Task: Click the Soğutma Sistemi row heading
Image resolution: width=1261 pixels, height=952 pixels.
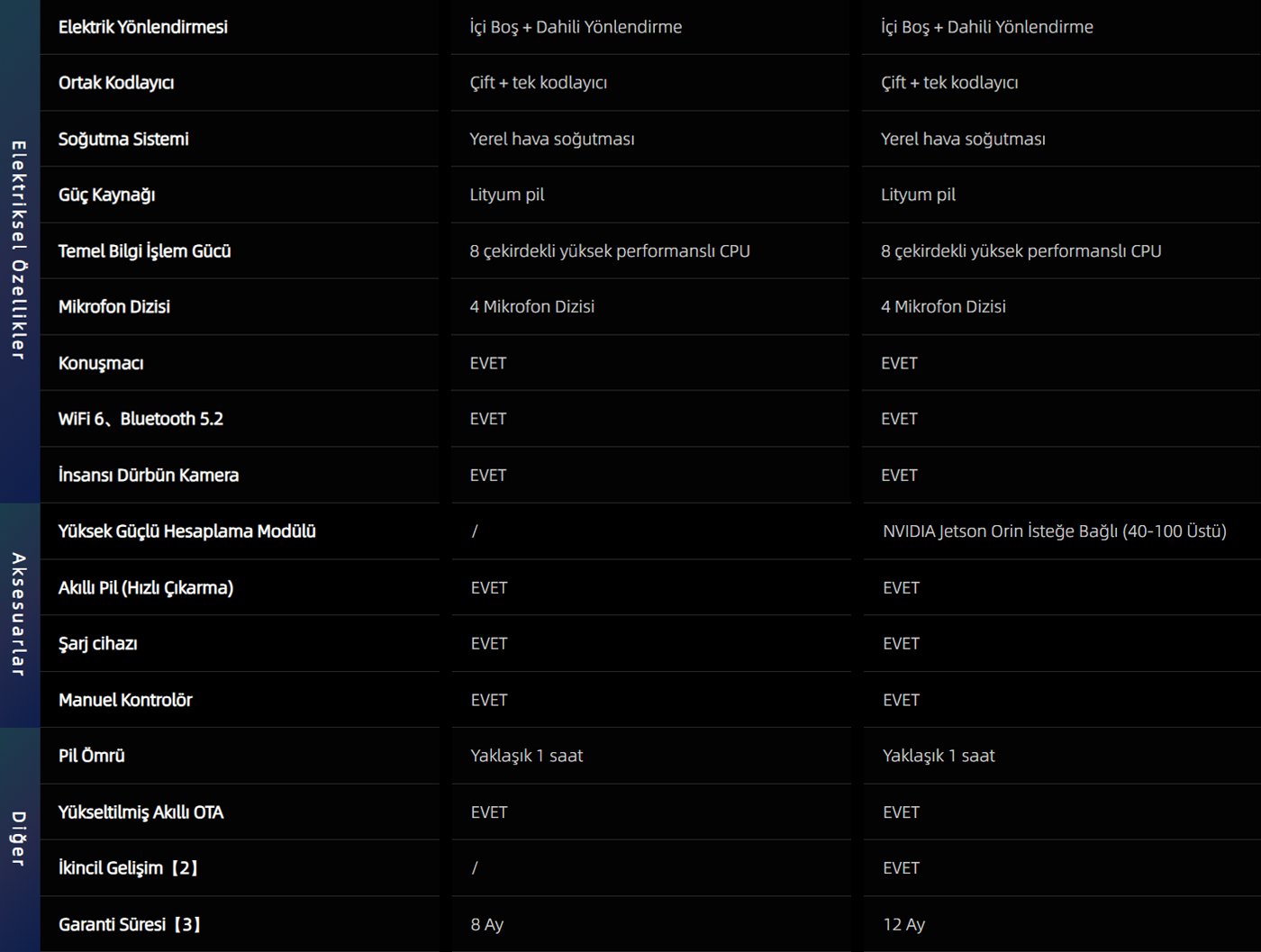Action: pyautogui.click(x=123, y=139)
